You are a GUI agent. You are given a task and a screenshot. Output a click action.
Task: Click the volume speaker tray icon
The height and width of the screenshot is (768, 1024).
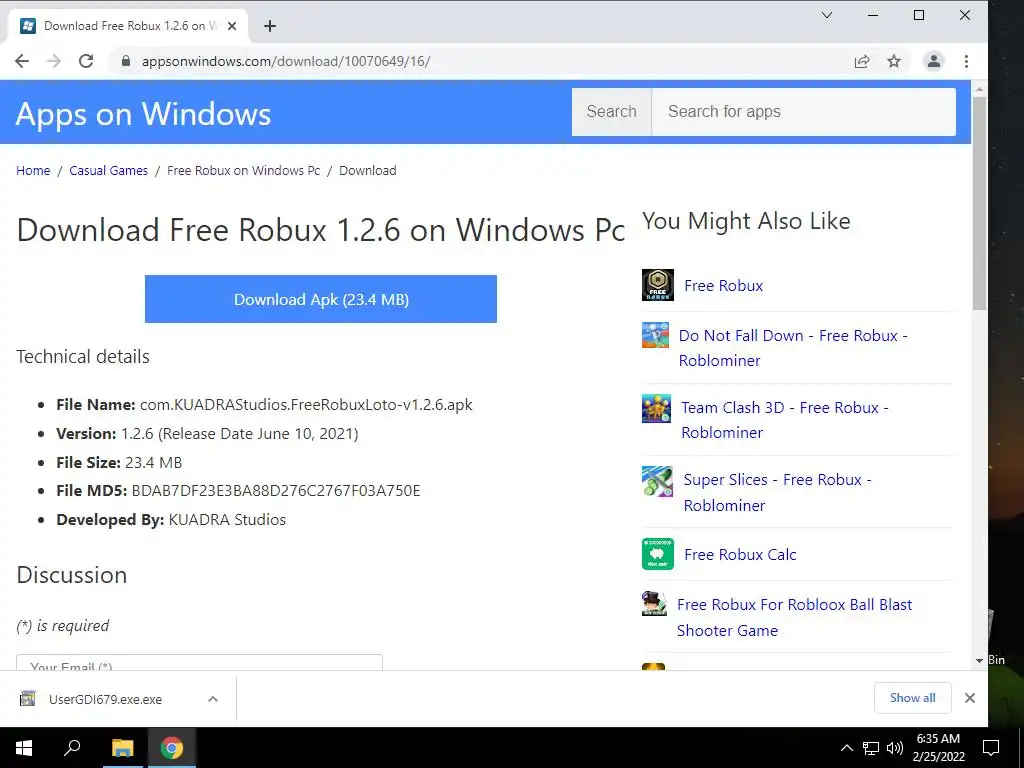coord(895,748)
